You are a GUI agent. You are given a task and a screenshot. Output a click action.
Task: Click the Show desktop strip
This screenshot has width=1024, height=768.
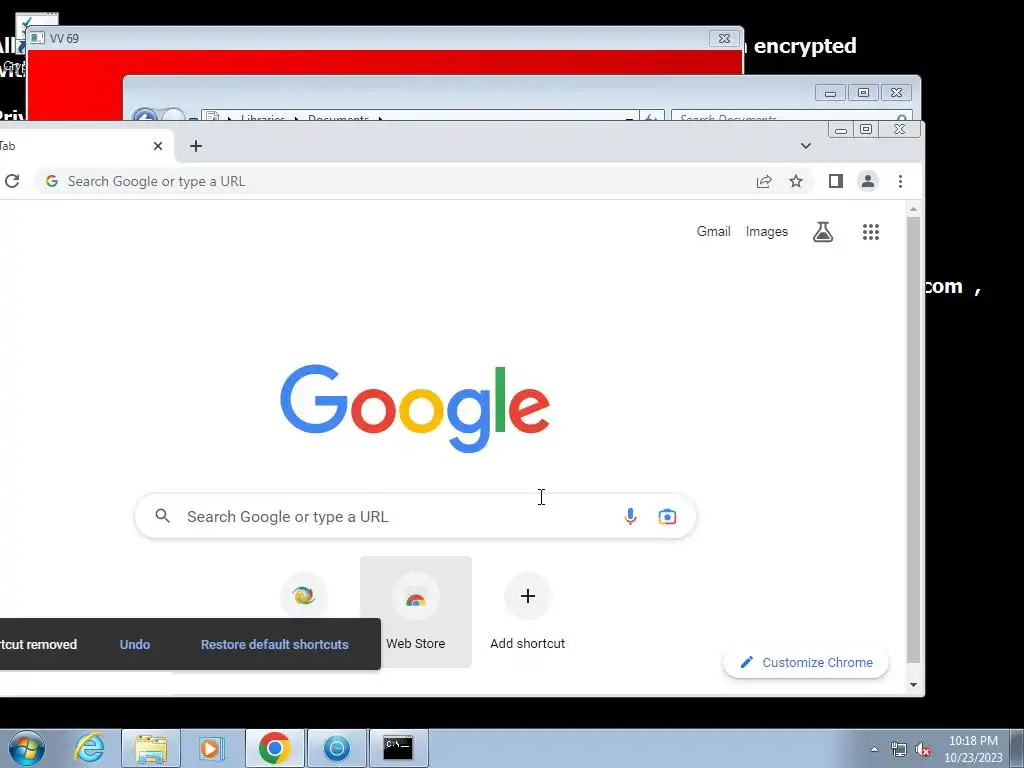pos(1017,748)
